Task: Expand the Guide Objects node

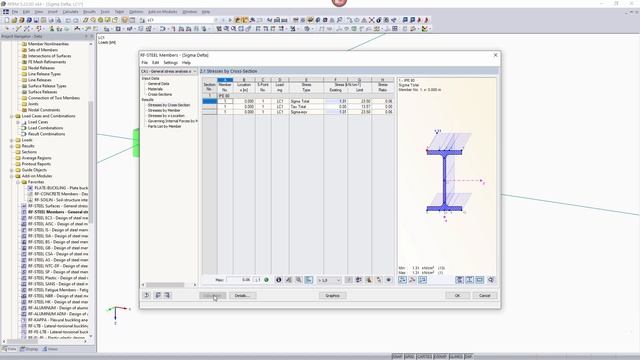Action: point(12,170)
